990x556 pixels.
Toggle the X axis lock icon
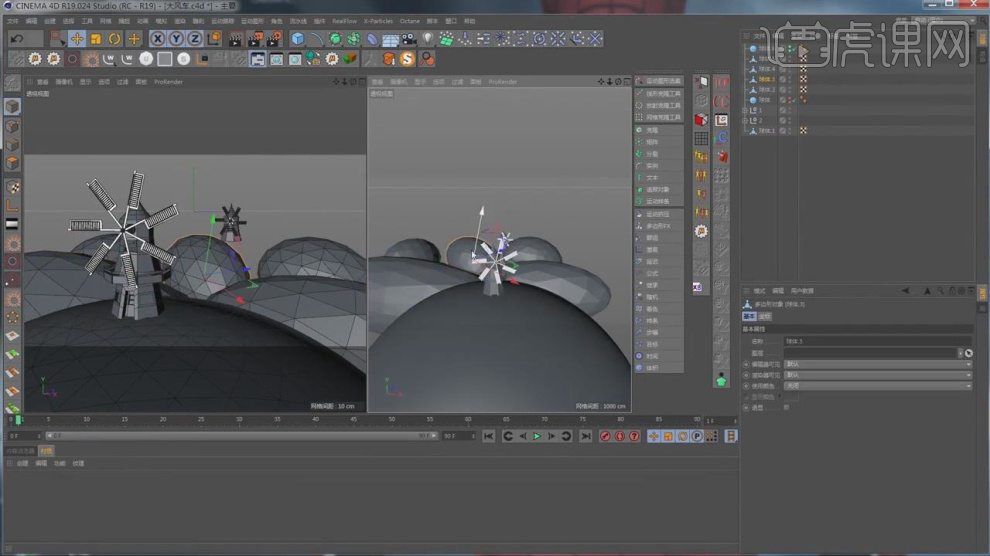point(158,39)
